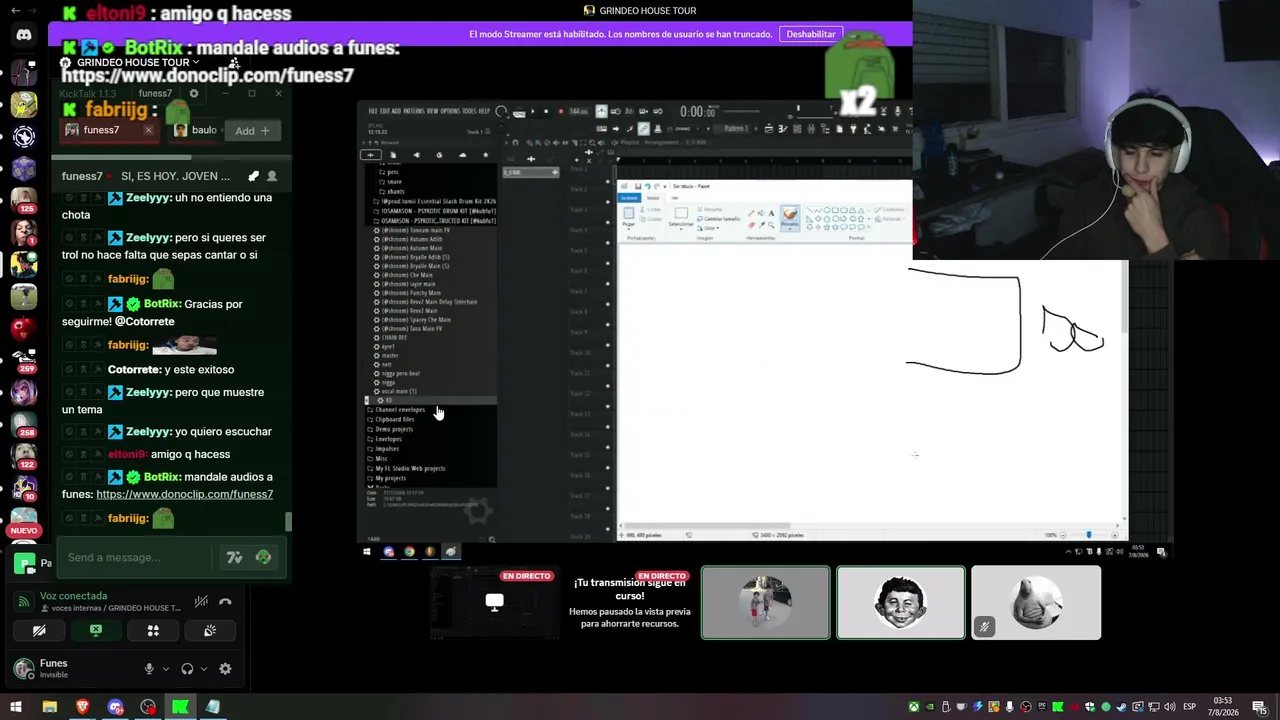Image resolution: width=1280 pixels, height=720 pixels.
Task: Toggle camera in Discord voice panel
Action: click(39, 631)
